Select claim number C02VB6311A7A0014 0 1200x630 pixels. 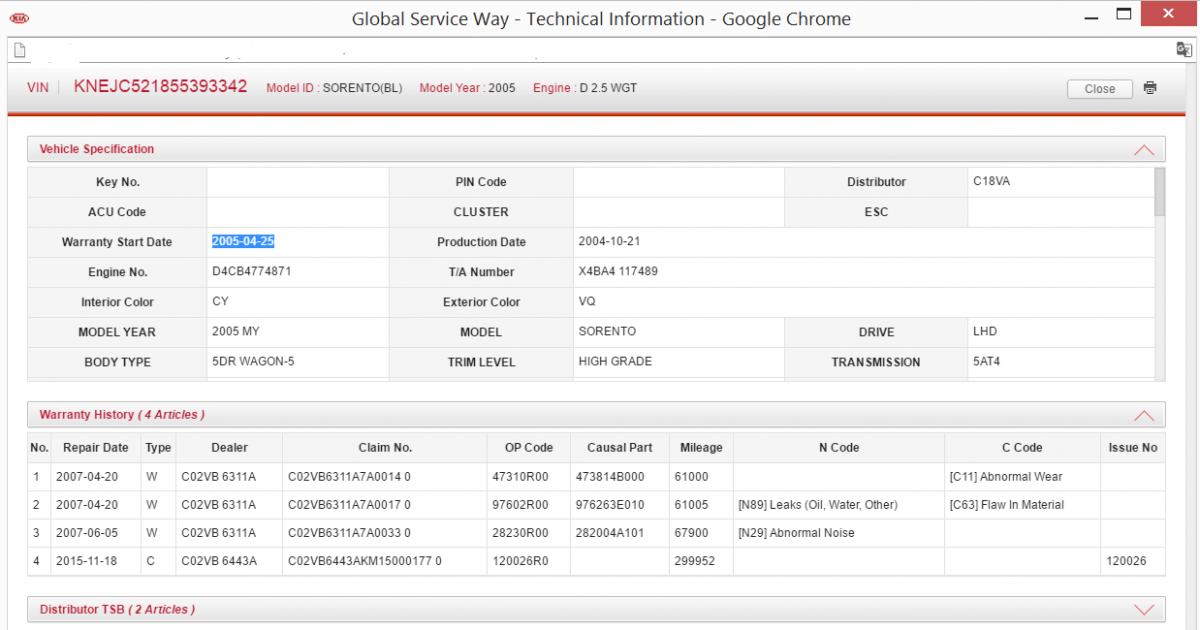tap(349, 477)
